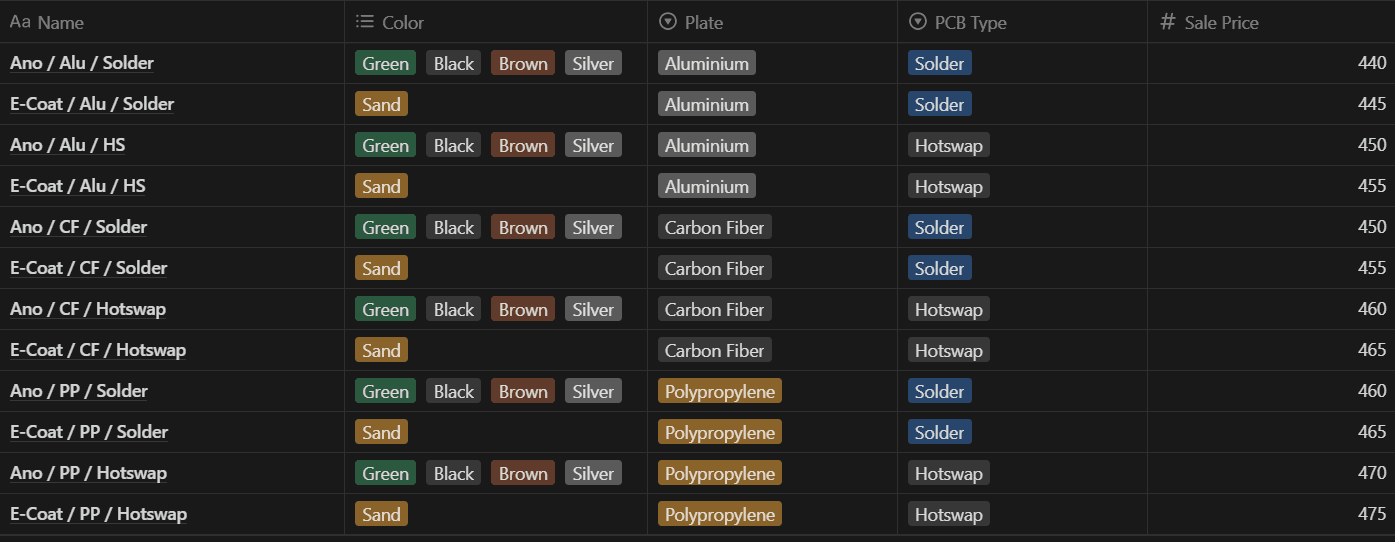Open the Aluminium plate selector for Ano / Alu / Solder
Image resolution: width=1395 pixels, height=542 pixels.
coord(706,64)
